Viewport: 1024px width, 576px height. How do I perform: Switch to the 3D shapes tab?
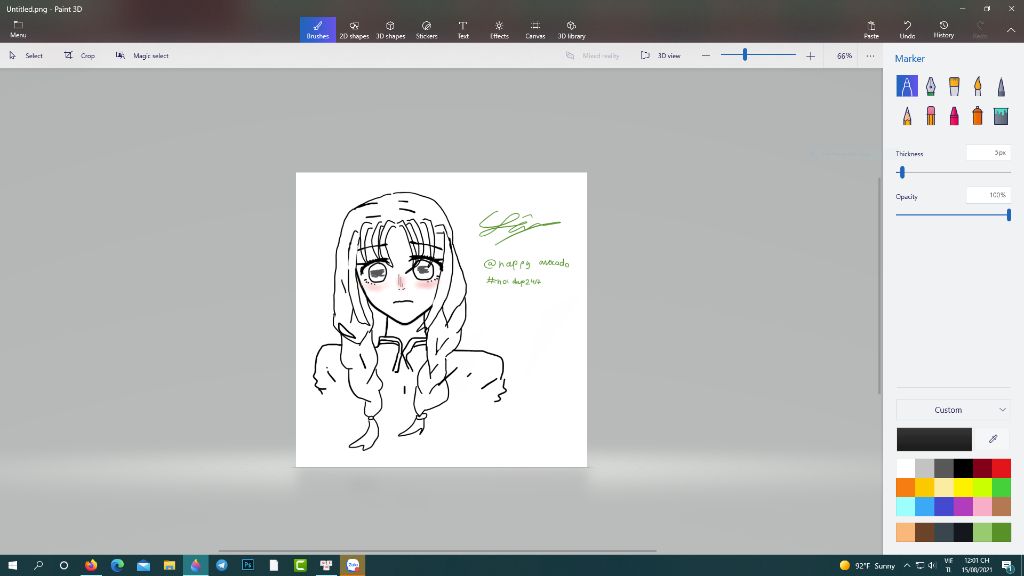[x=391, y=30]
